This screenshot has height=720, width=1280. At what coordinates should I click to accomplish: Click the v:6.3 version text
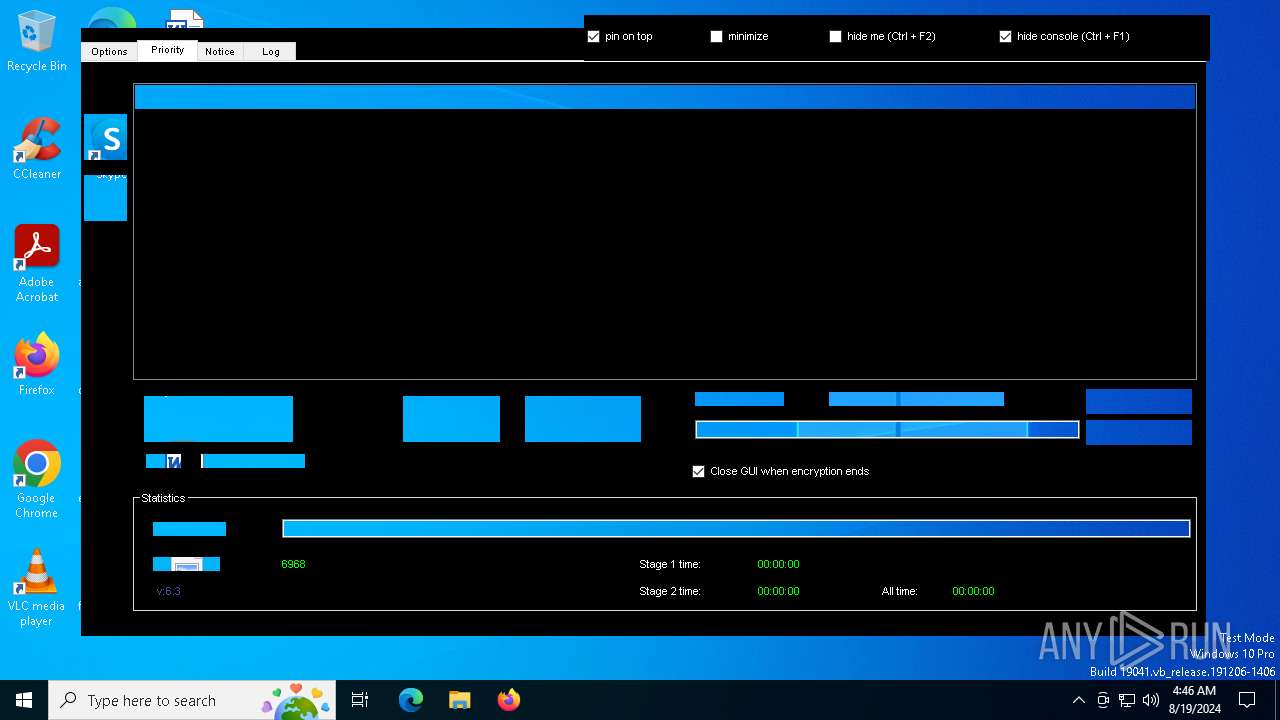[168, 591]
